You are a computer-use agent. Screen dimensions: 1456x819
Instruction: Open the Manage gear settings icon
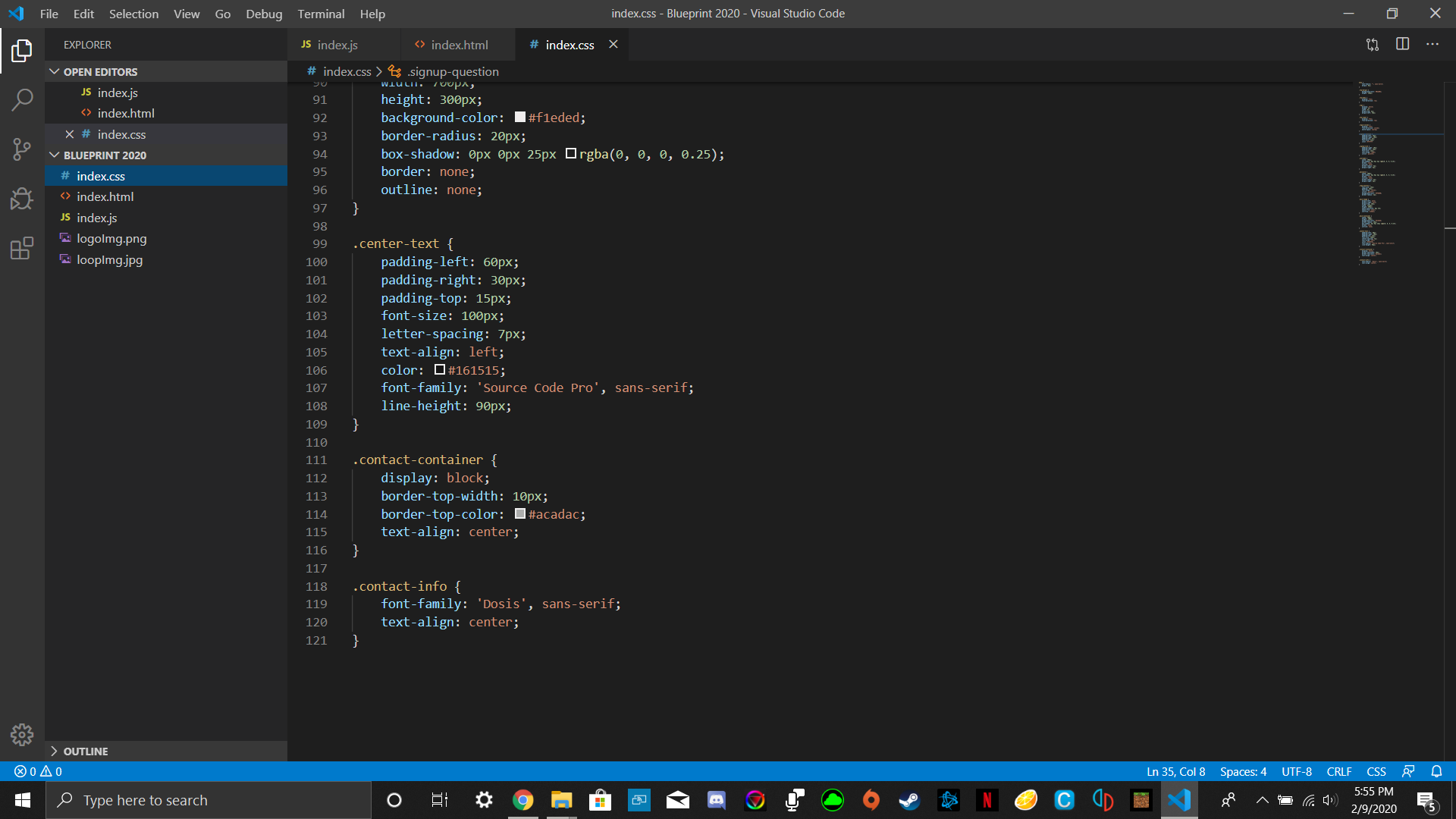pyautogui.click(x=22, y=734)
